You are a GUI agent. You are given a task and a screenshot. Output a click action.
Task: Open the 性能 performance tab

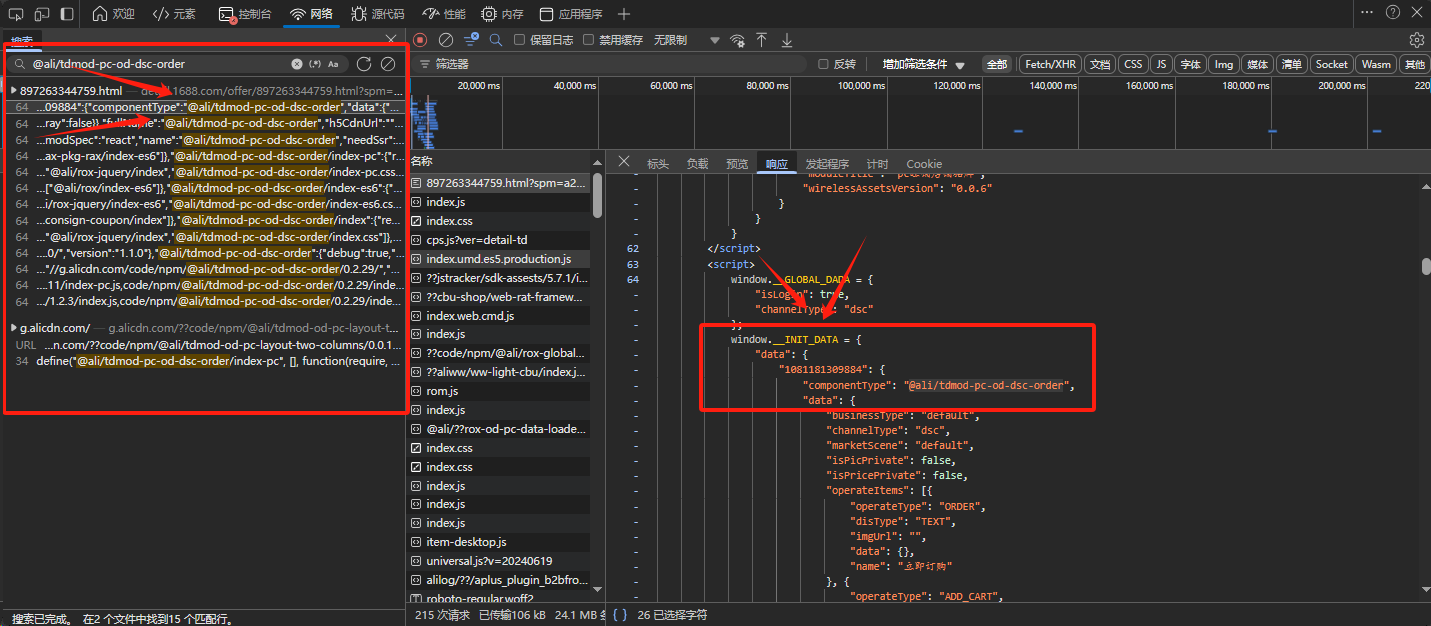[x=444, y=14]
